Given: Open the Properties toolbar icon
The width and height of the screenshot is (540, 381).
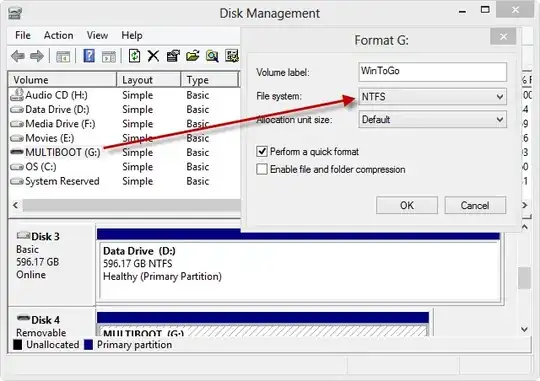Looking at the screenshot, I should click(x=173, y=56).
